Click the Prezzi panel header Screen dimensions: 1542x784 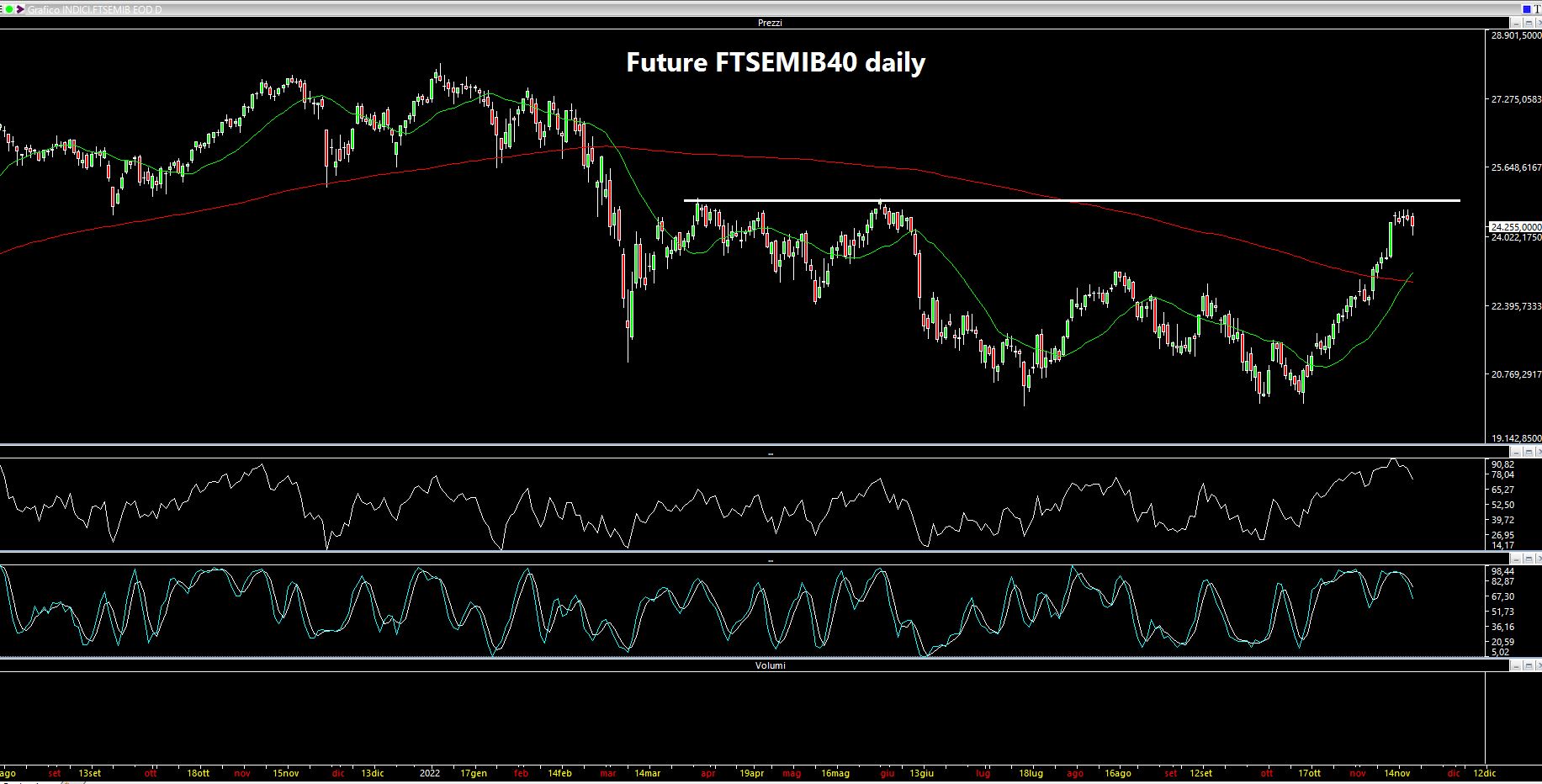770,23
